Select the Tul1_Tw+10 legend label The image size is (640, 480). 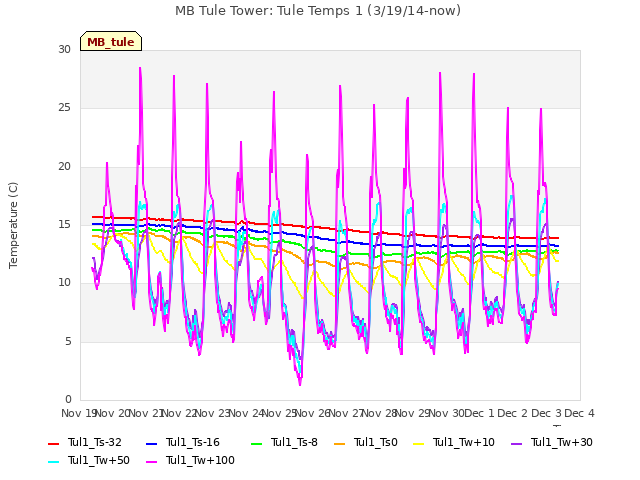point(464,442)
